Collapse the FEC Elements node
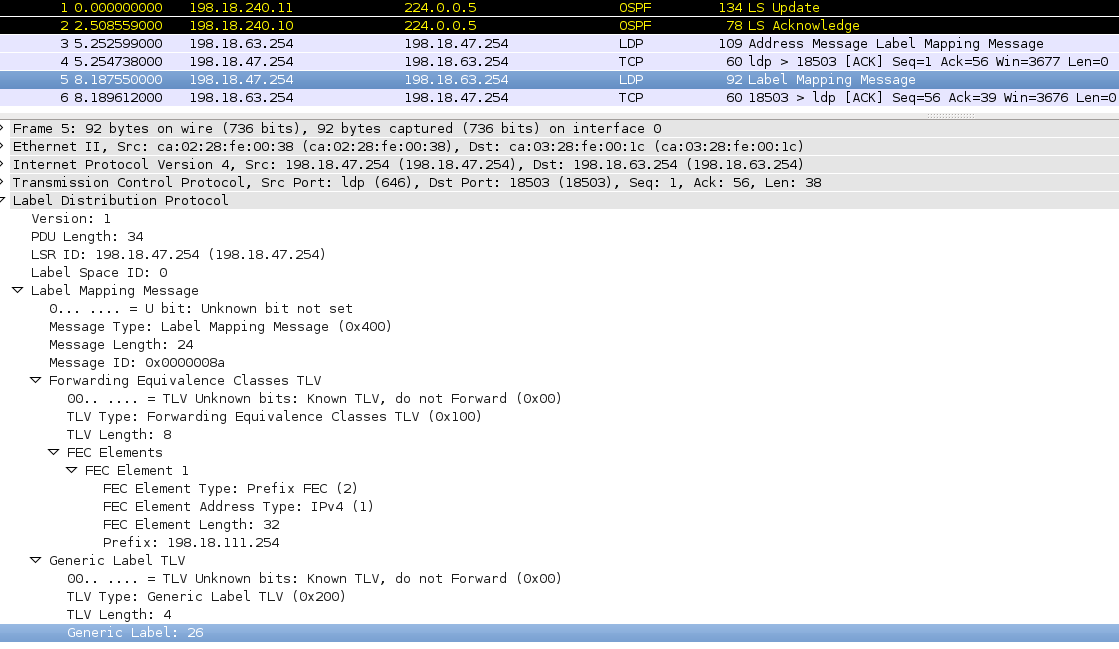The height and width of the screenshot is (649, 1119). pyautogui.click(x=54, y=453)
